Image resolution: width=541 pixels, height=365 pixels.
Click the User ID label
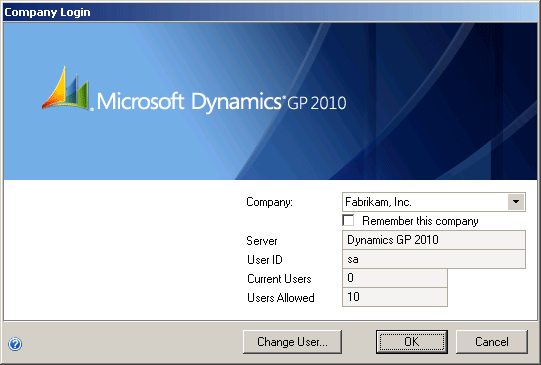[265, 259]
